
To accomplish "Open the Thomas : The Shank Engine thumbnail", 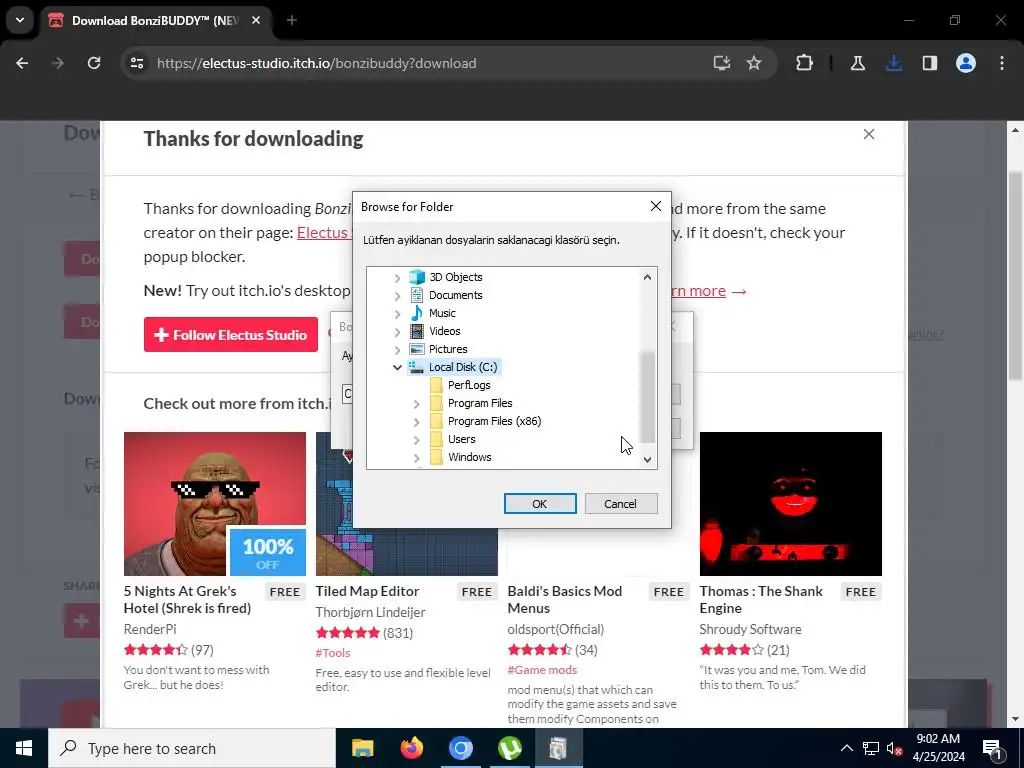I will pyautogui.click(x=790, y=504).
